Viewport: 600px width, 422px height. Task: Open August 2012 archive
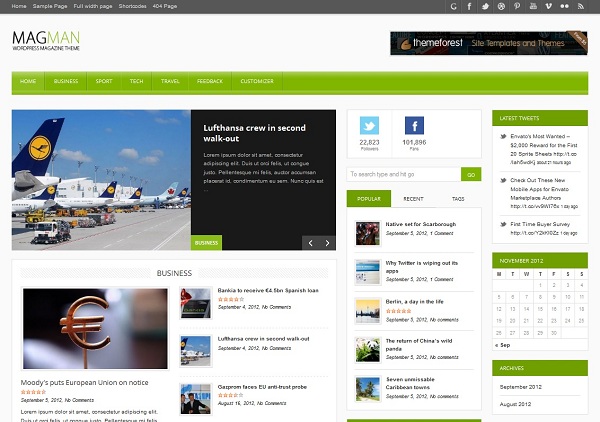(515, 404)
